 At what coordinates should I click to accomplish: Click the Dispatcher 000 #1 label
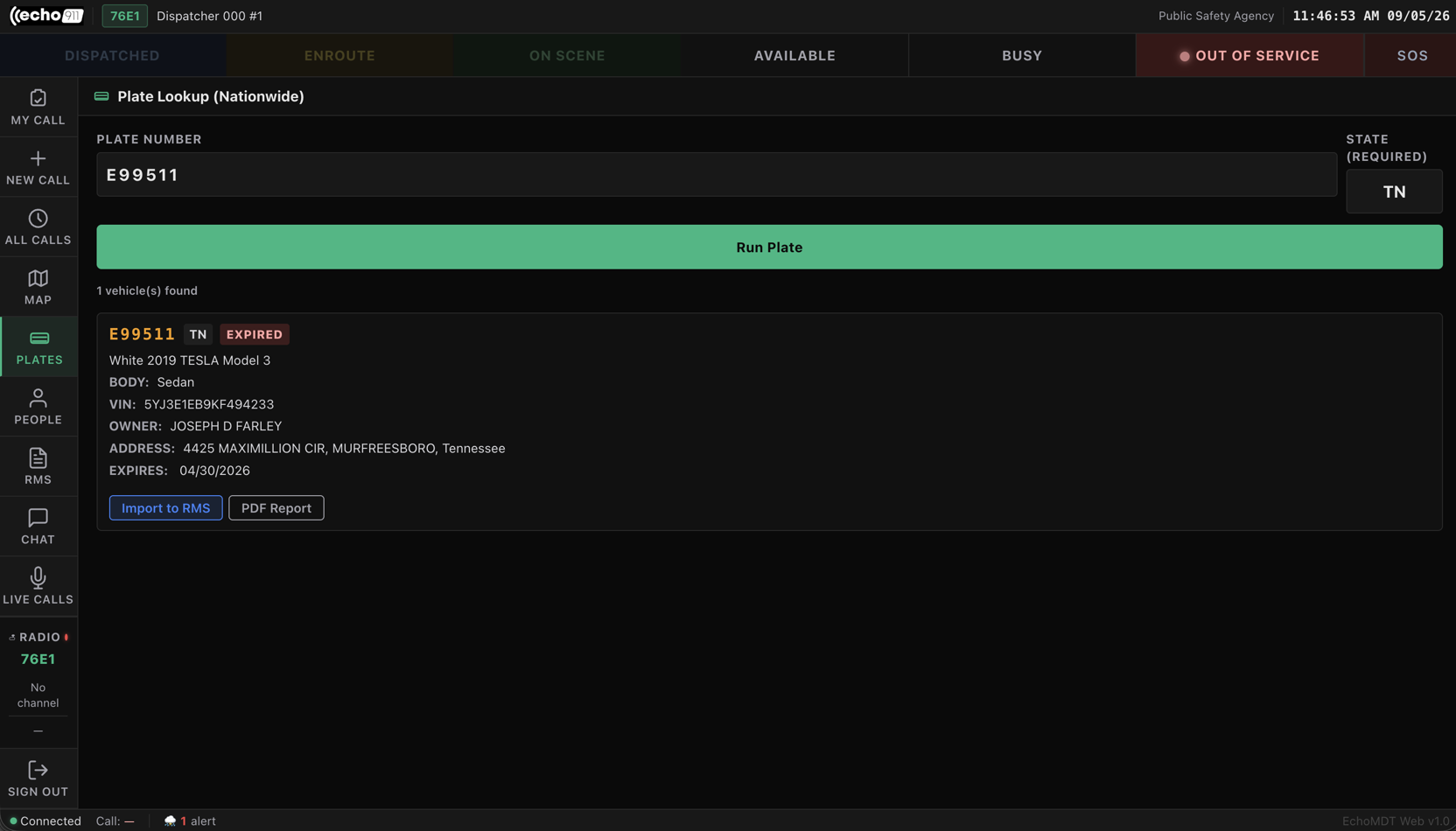pyautogui.click(x=209, y=16)
